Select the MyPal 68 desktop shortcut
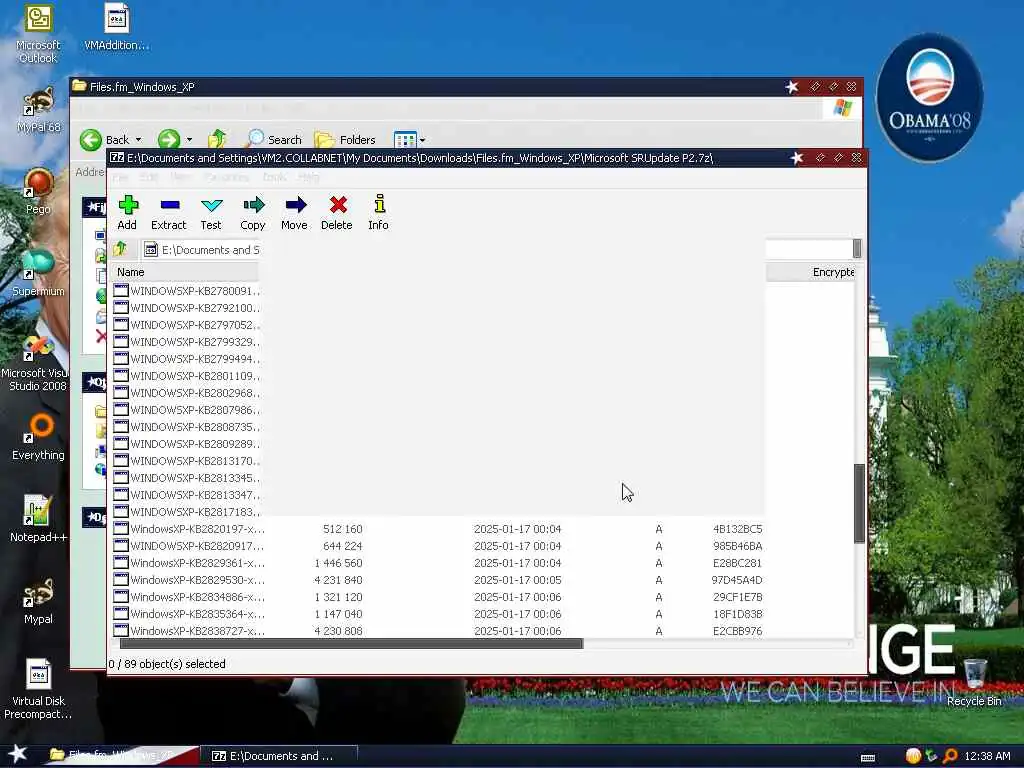1024x768 pixels. pyautogui.click(x=38, y=110)
